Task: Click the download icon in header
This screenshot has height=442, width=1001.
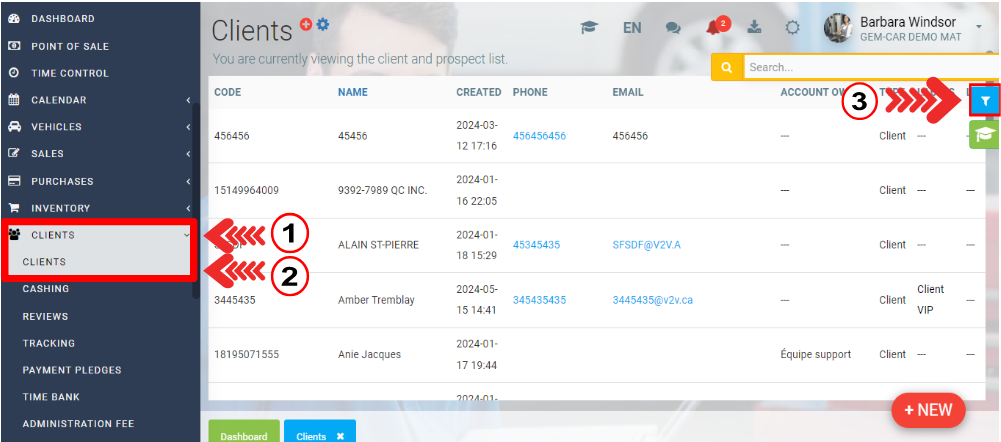Action: pos(755,27)
